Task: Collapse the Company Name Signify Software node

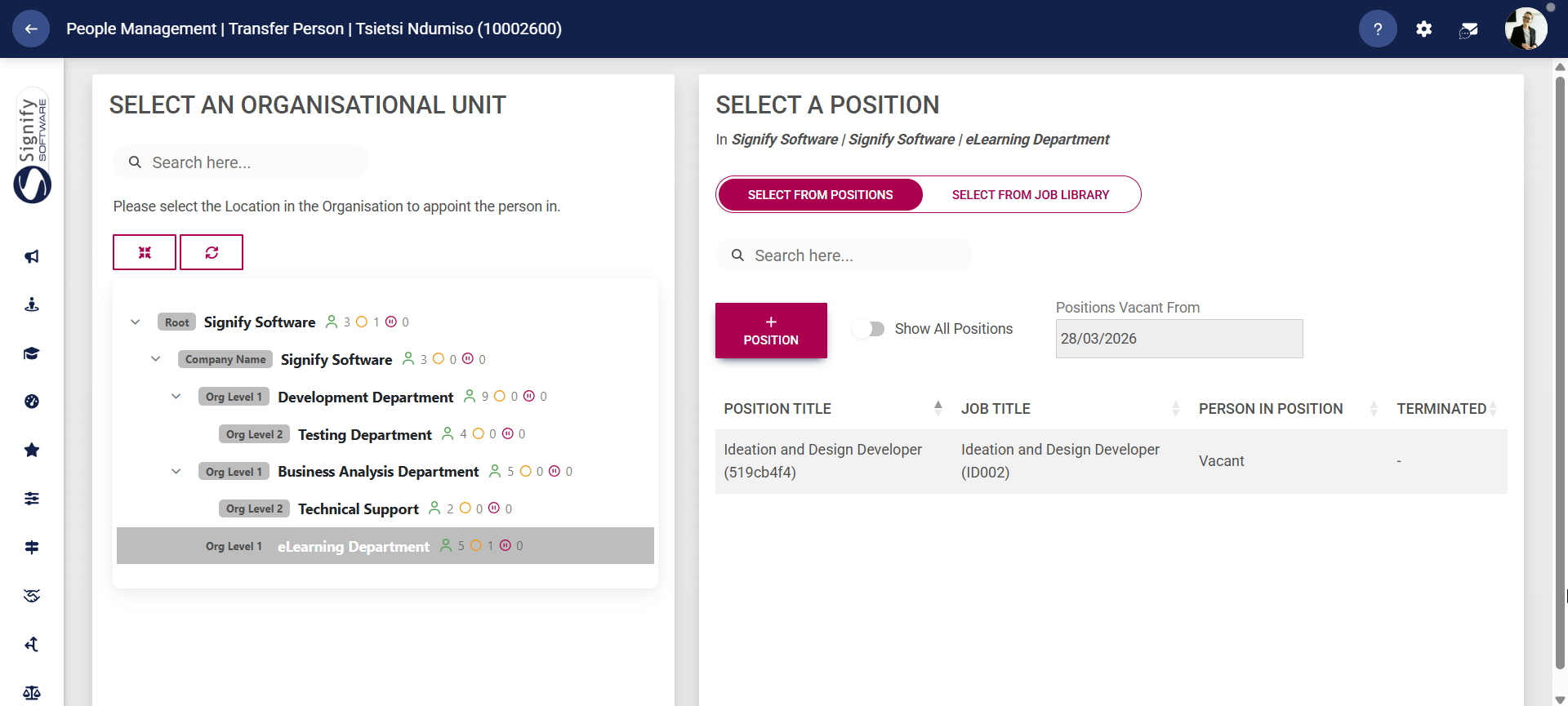Action: pyautogui.click(x=155, y=359)
